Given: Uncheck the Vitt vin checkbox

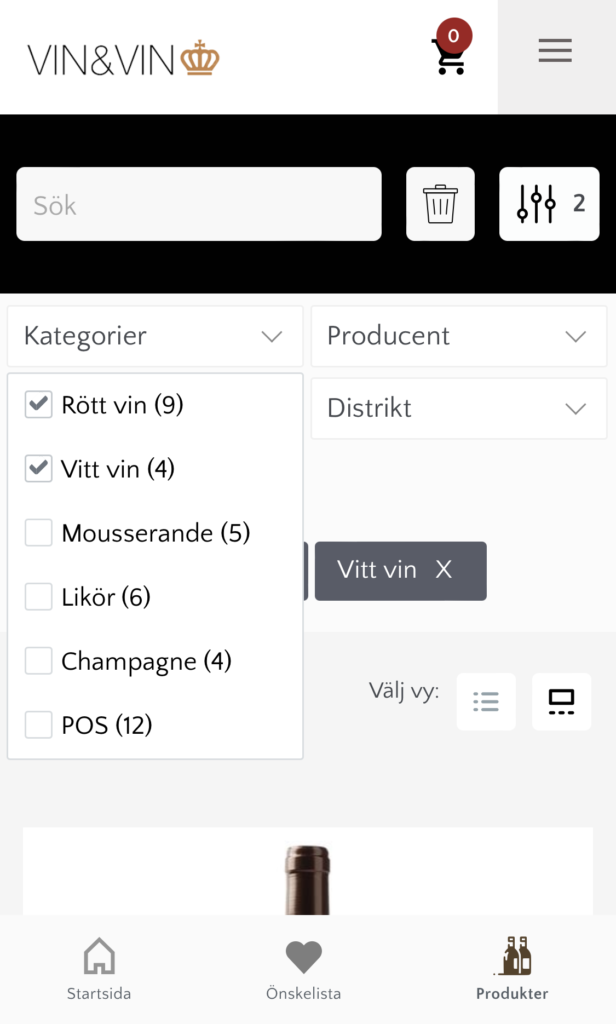Looking at the screenshot, I should tap(39, 469).
